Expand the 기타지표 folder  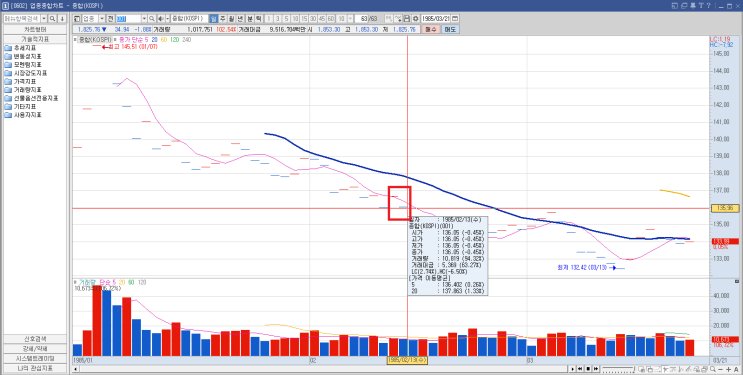20,107
